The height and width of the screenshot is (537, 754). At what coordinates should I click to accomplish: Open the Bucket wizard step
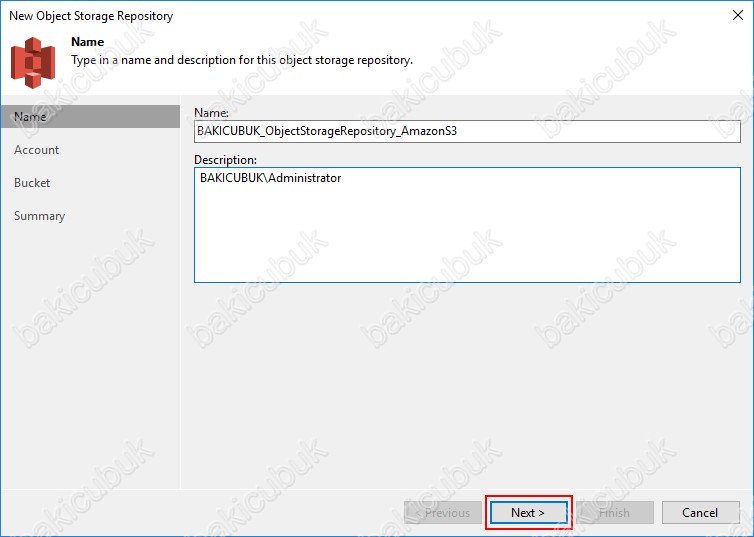32,183
